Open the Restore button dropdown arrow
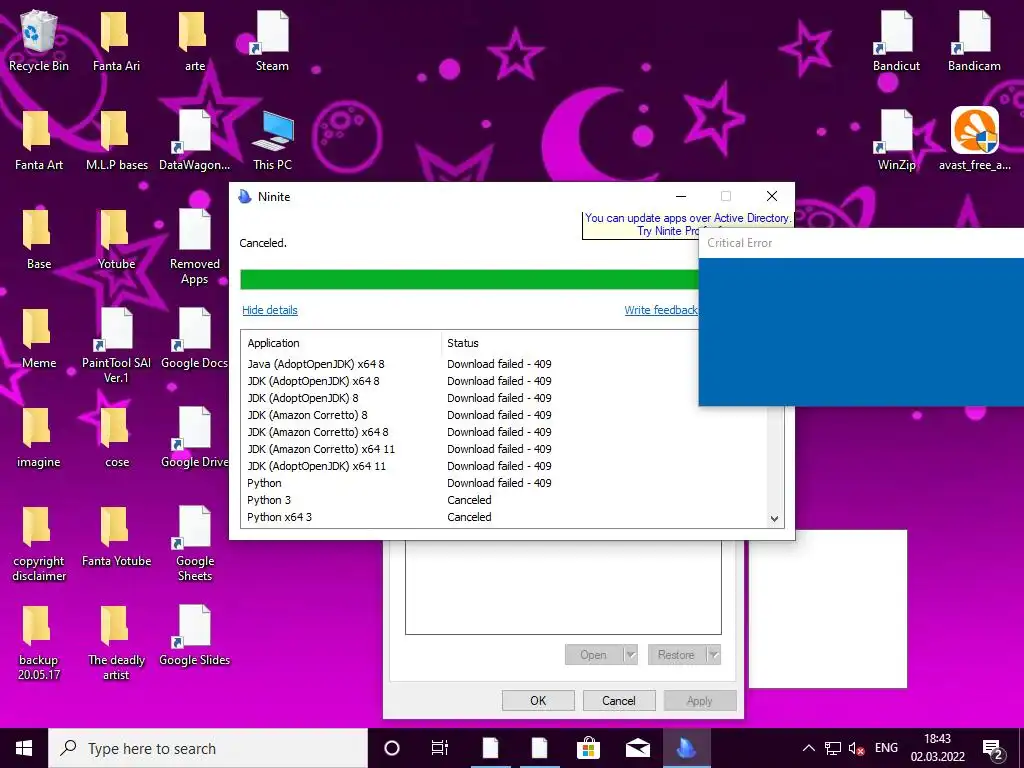 pos(714,654)
